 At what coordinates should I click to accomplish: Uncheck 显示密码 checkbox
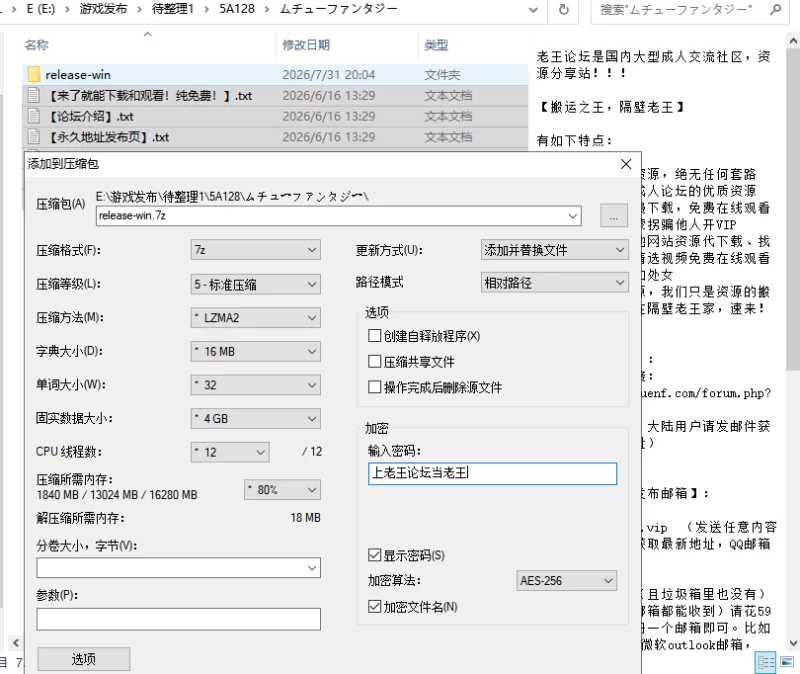374,555
